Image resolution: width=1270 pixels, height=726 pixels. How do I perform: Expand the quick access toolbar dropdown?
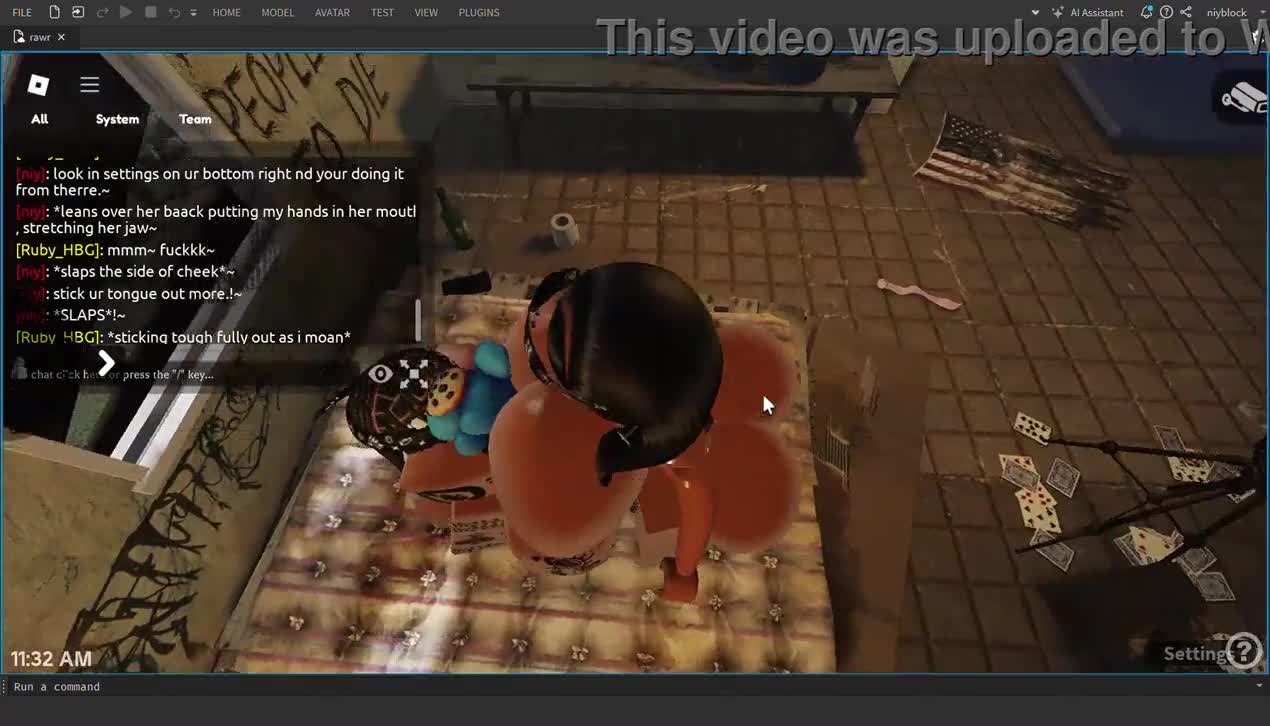(x=193, y=12)
